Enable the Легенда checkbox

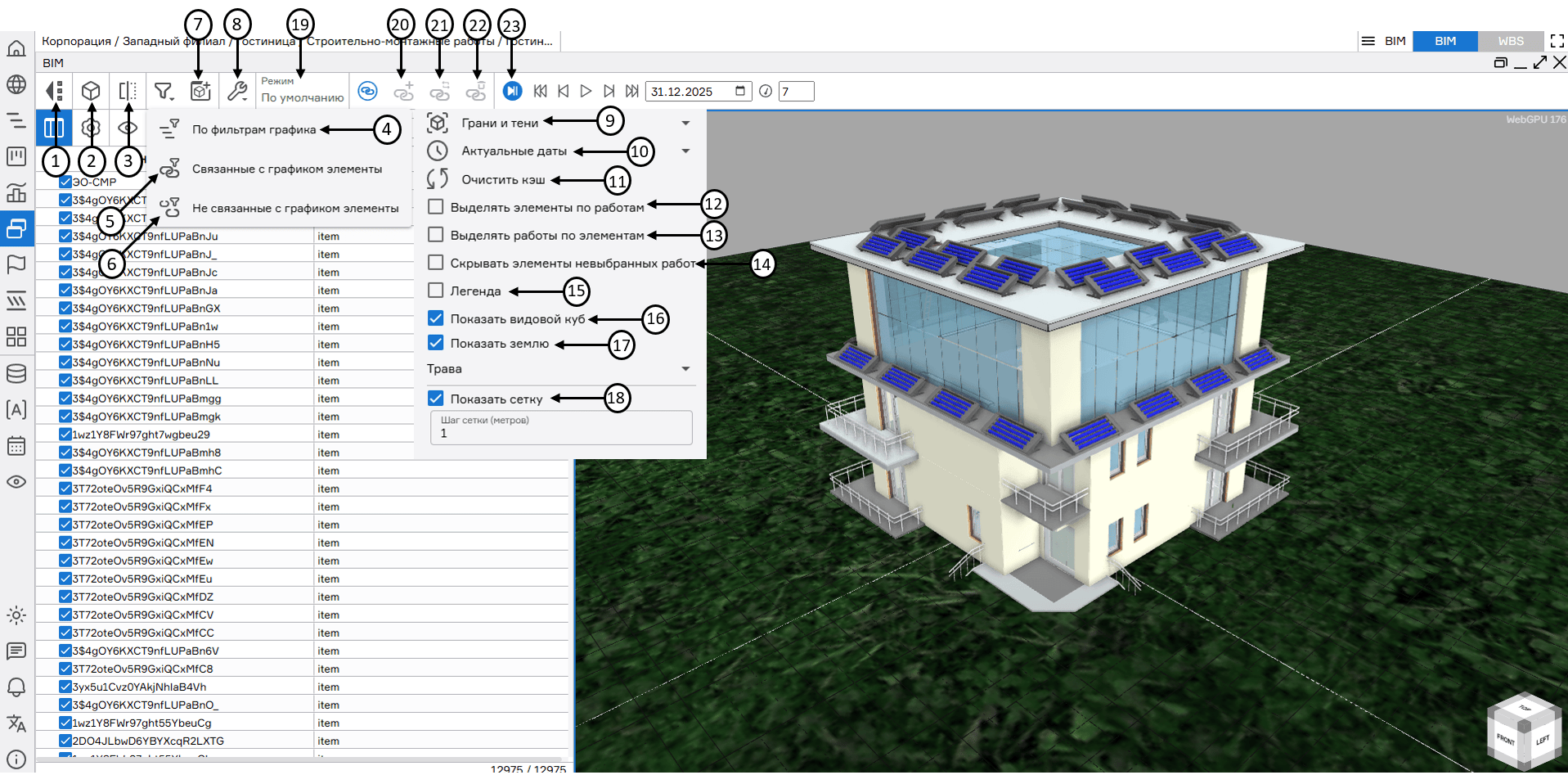[436, 291]
